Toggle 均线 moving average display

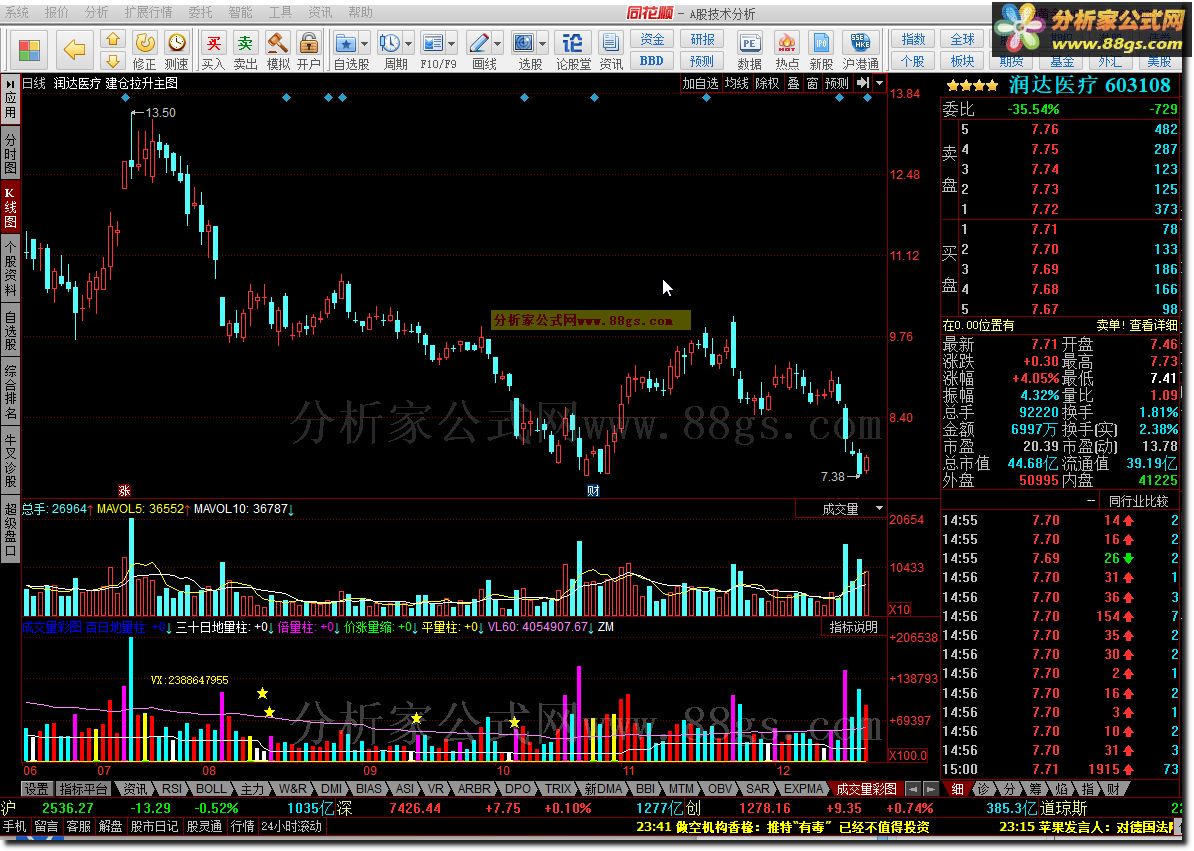tap(736, 83)
